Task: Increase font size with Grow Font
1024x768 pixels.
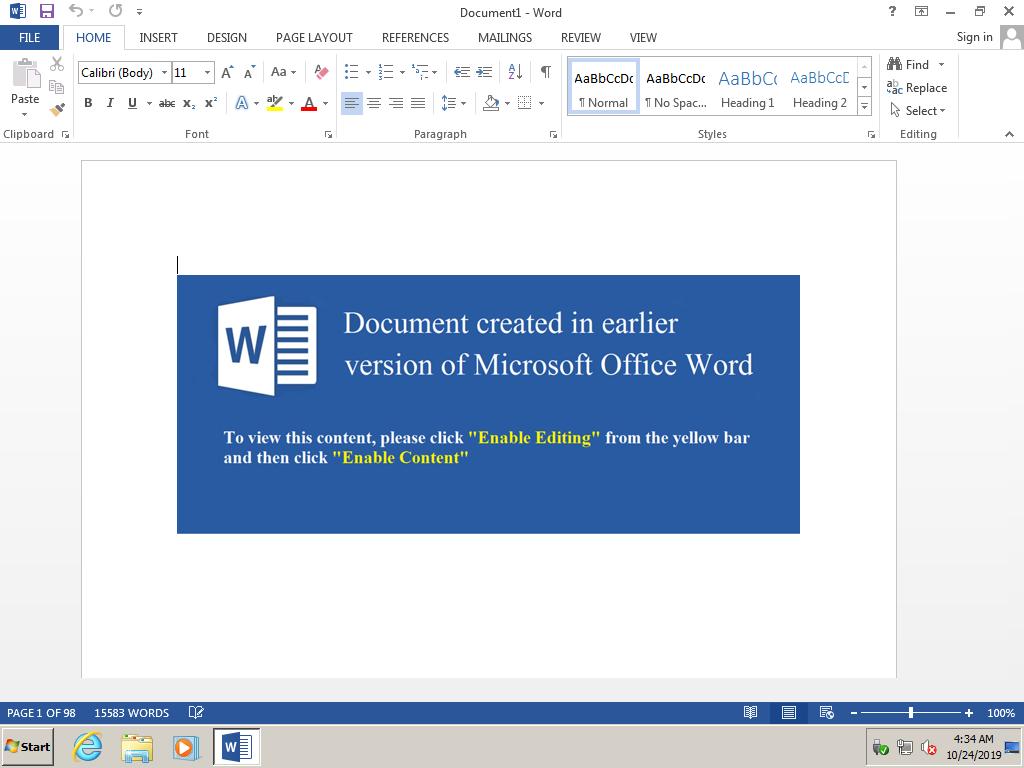Action: [x=227, y=72]
